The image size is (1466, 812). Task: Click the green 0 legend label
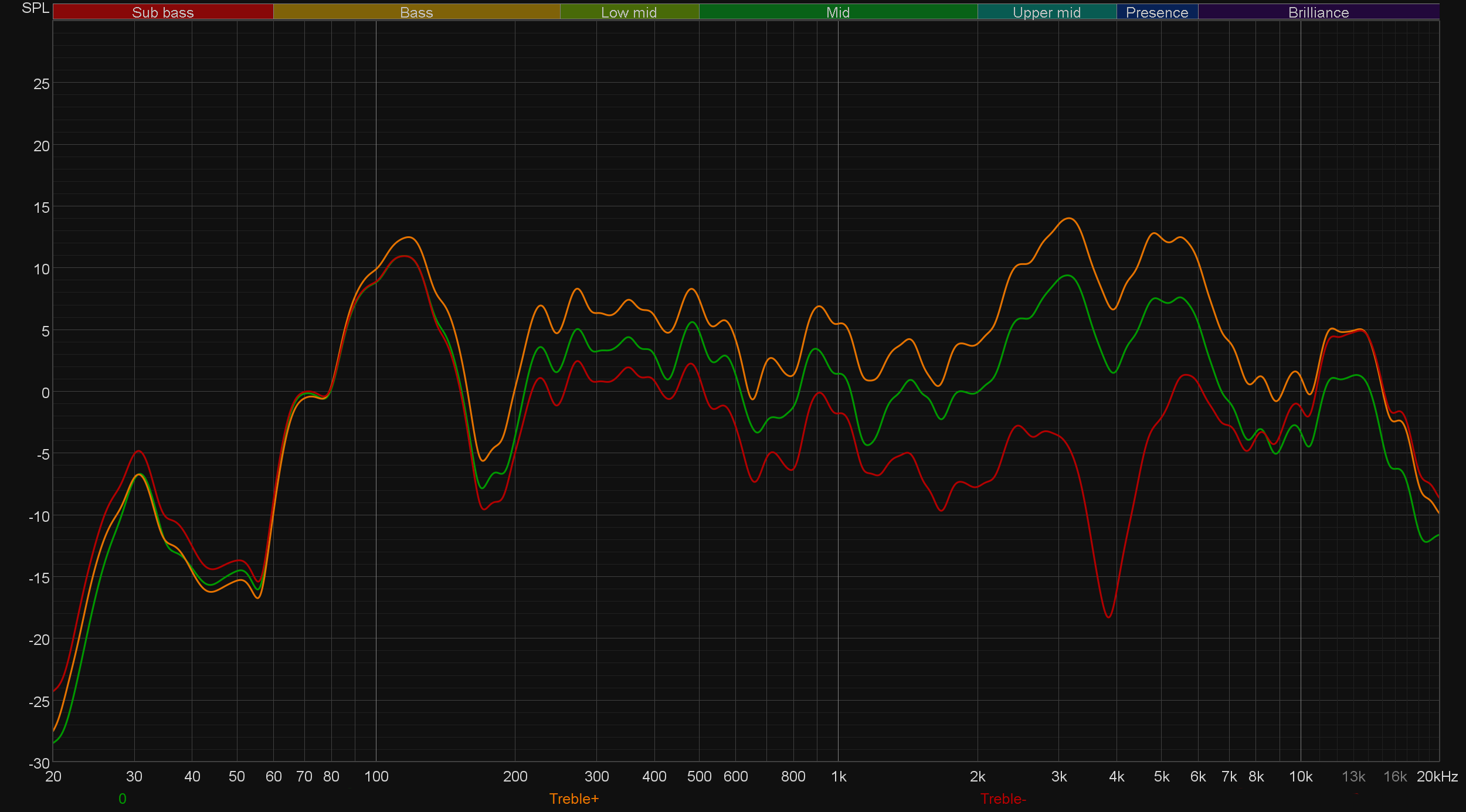(x=122, y=799)
